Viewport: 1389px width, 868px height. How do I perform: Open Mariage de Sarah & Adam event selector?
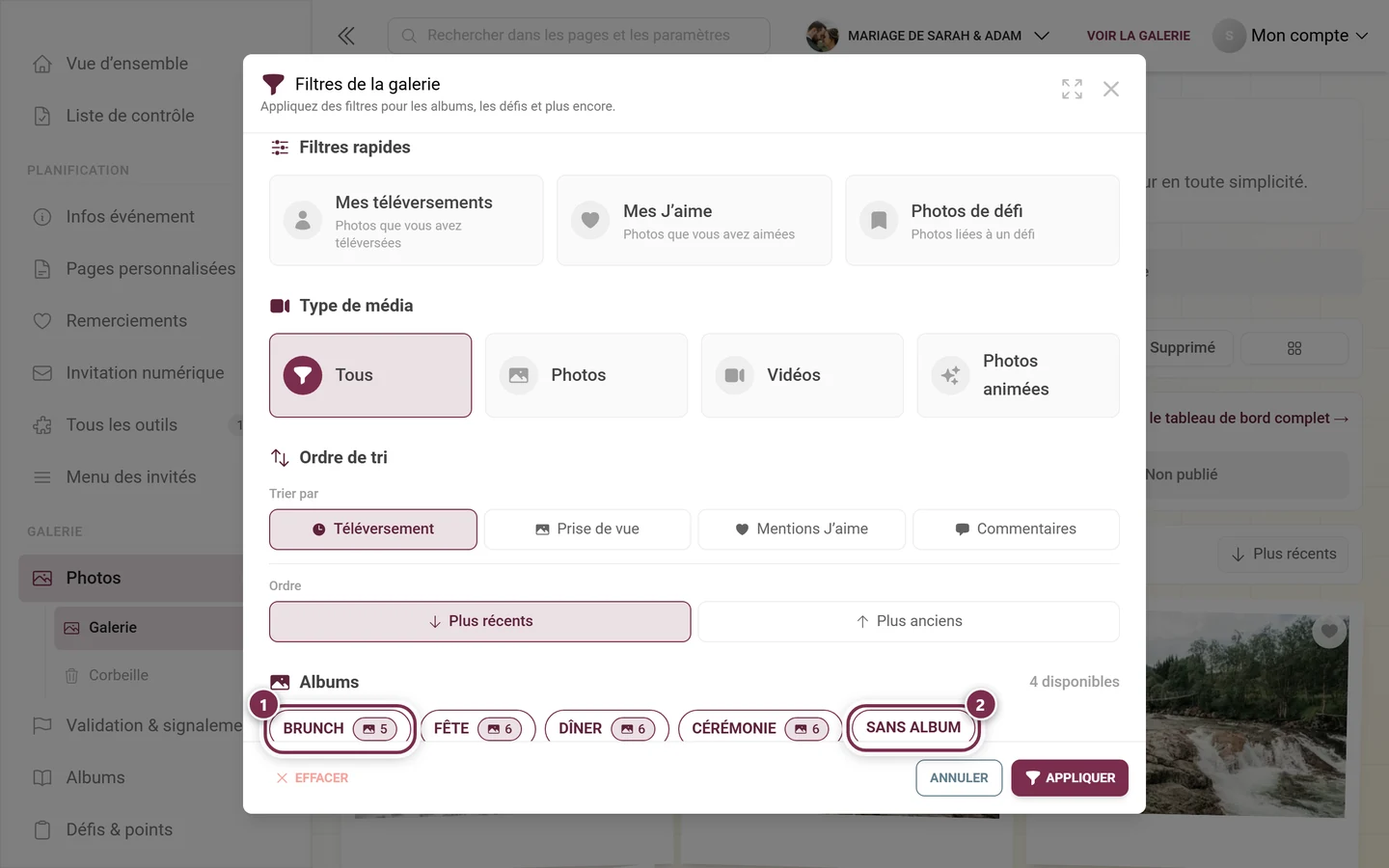pyautogui.click(x=928, y=36)
